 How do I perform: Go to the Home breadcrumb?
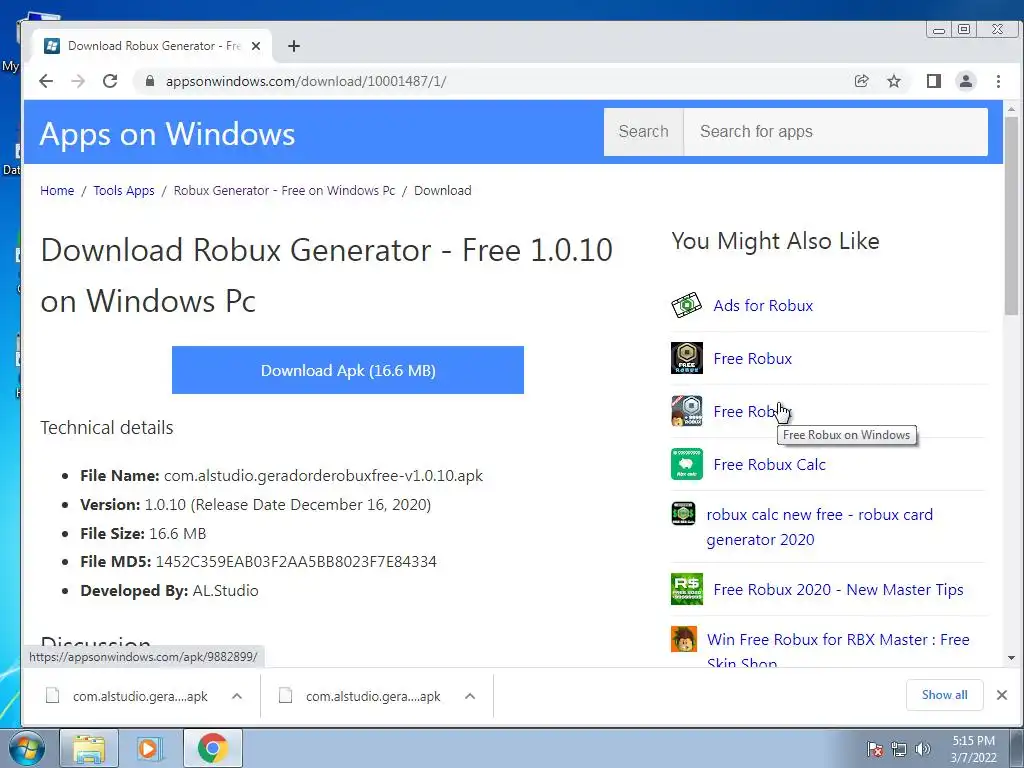[57, 191]
